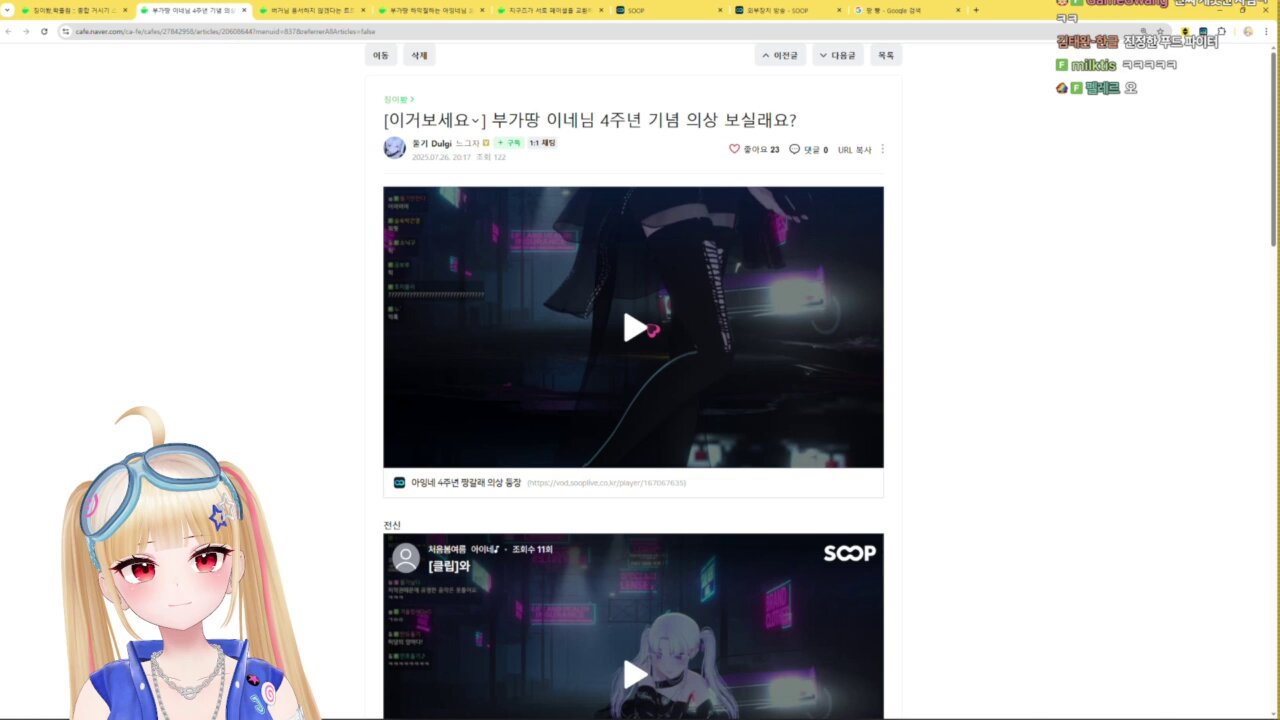
Task: Go forward in browser history
Action: [x=26, y=31]
